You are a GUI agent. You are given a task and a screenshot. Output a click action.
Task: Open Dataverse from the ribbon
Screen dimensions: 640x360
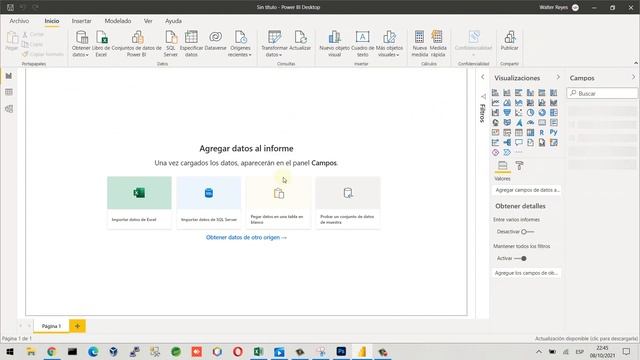click(x=216, y=41)
